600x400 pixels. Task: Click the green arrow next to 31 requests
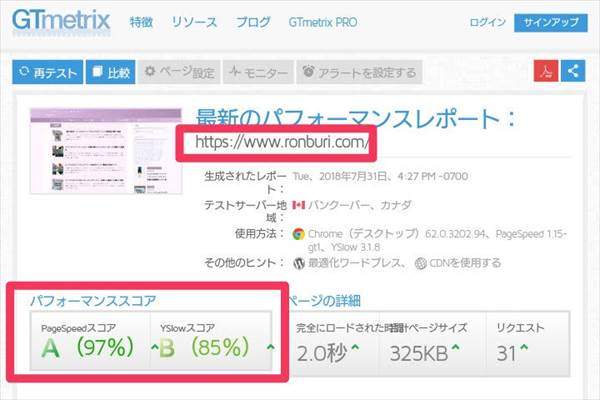[523, 348]
